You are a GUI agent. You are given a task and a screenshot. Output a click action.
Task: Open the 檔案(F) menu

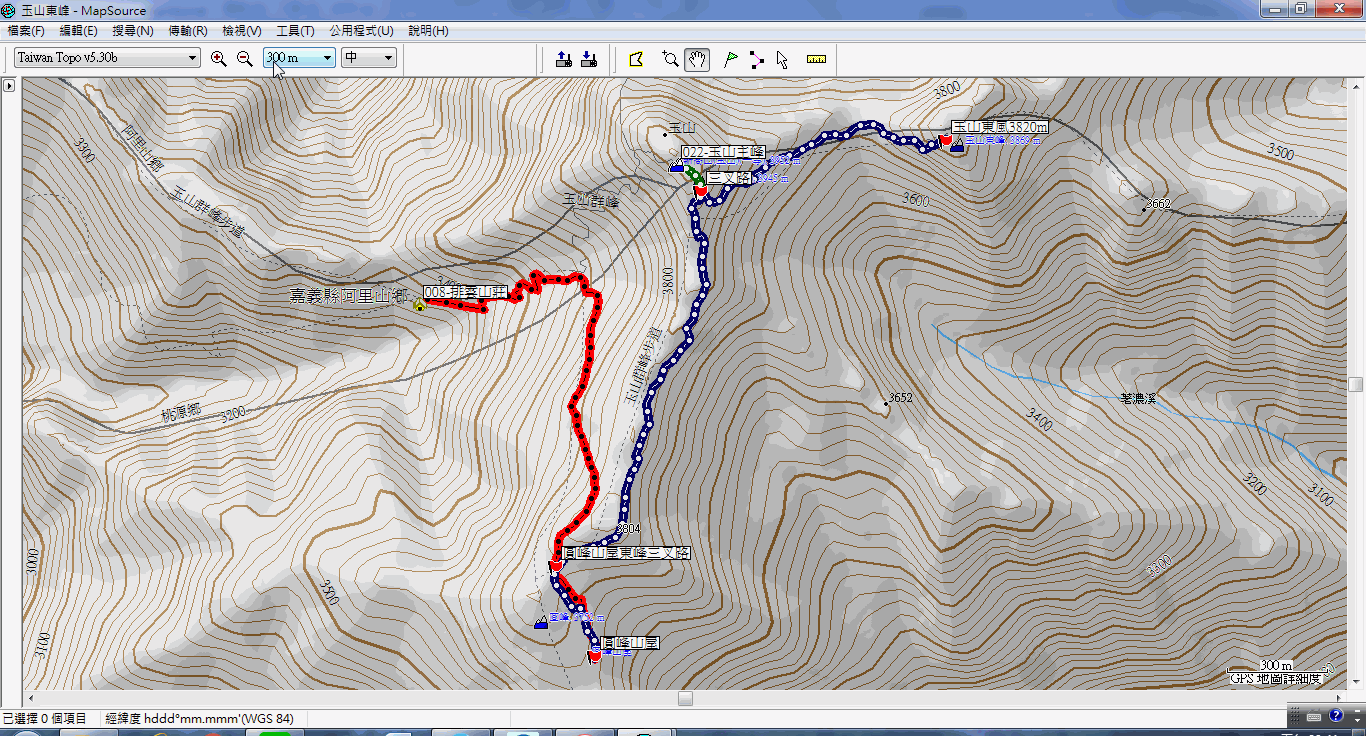[x=26, y=31]
